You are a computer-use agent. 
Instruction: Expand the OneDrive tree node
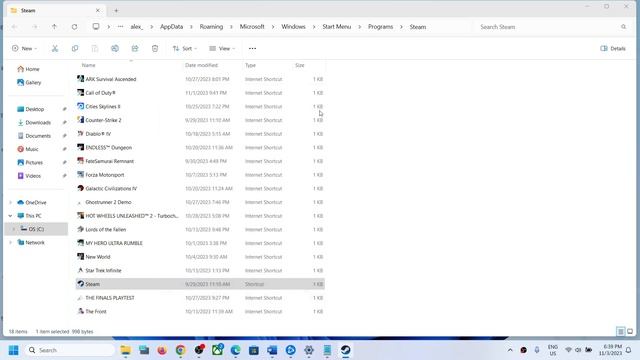[10, 202]
